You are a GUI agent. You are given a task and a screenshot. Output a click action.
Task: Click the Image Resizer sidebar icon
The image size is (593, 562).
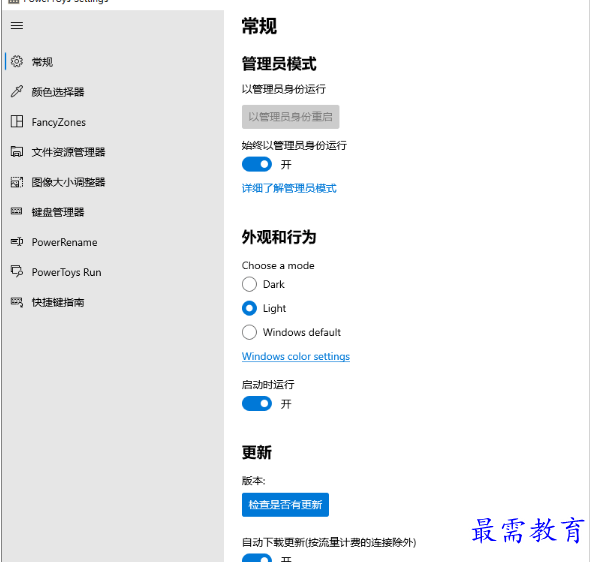17,182
